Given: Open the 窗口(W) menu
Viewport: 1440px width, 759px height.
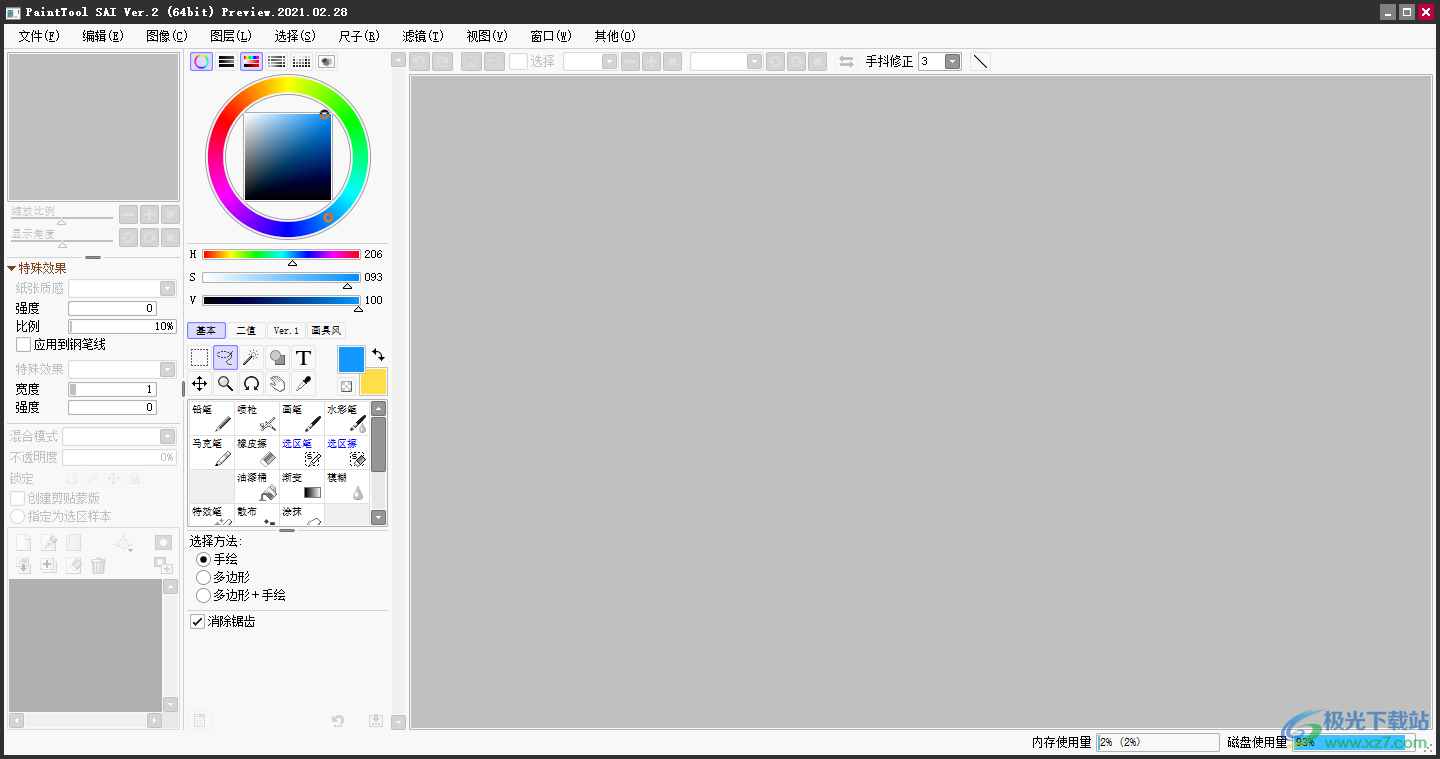Looking at the screenshot, I should [551, 36].
